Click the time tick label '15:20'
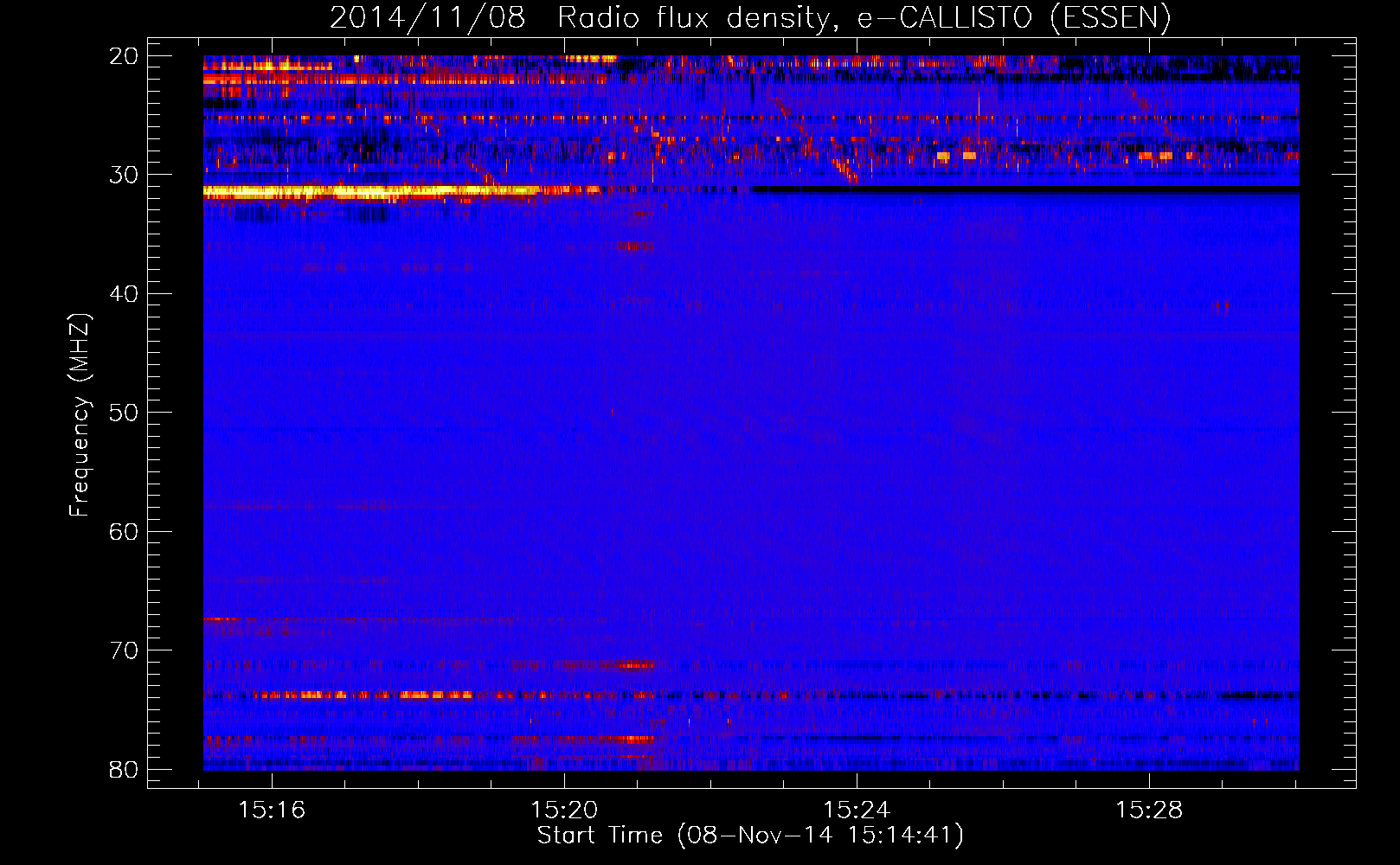The image size is (1400, 865). [564, 811]
